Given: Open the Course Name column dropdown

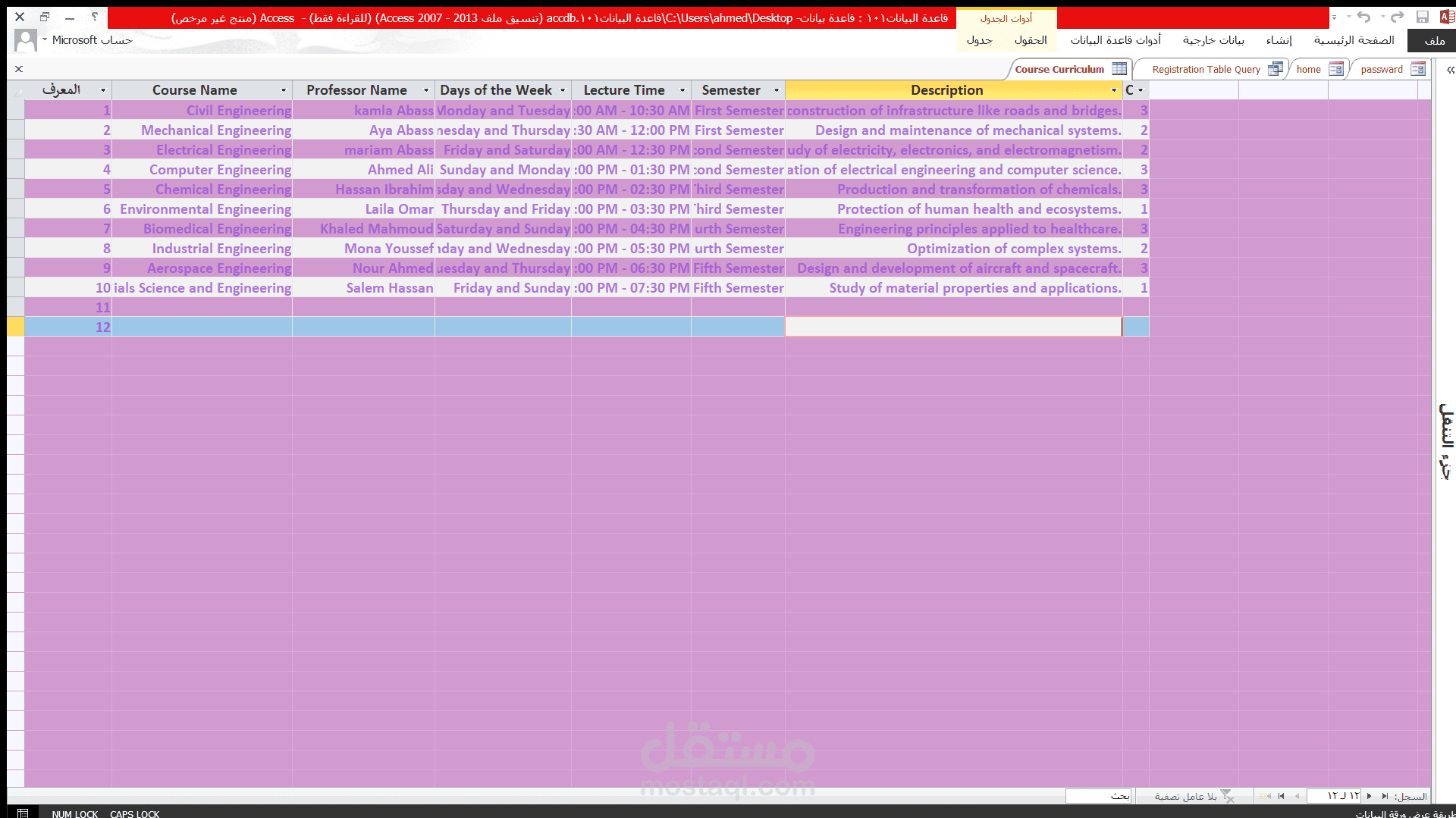Looking at the screenshot, I should point(284,90).
